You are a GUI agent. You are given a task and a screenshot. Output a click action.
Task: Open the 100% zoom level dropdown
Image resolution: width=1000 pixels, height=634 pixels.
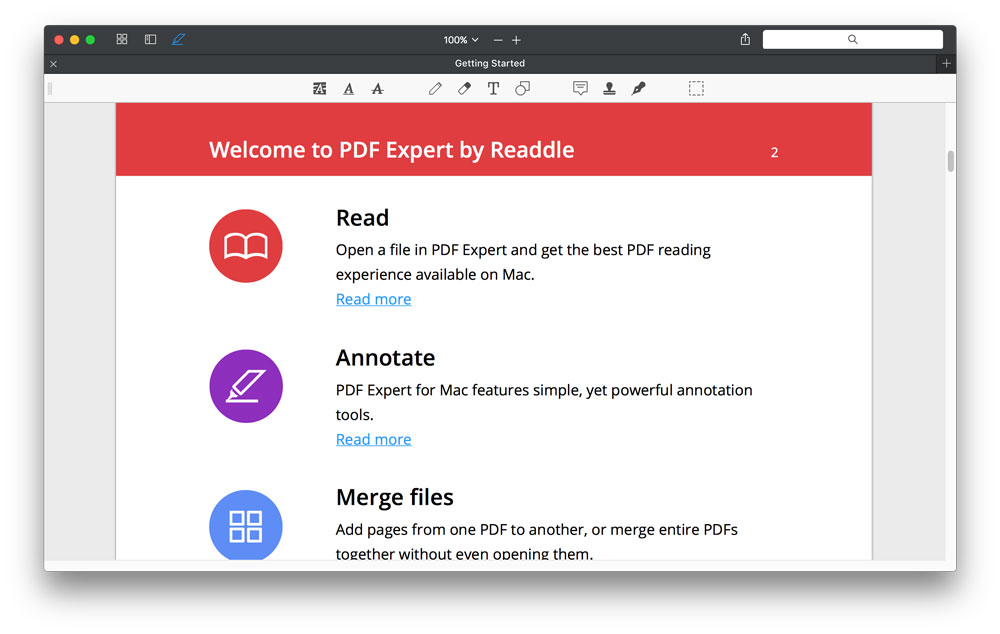click(461, 40)
